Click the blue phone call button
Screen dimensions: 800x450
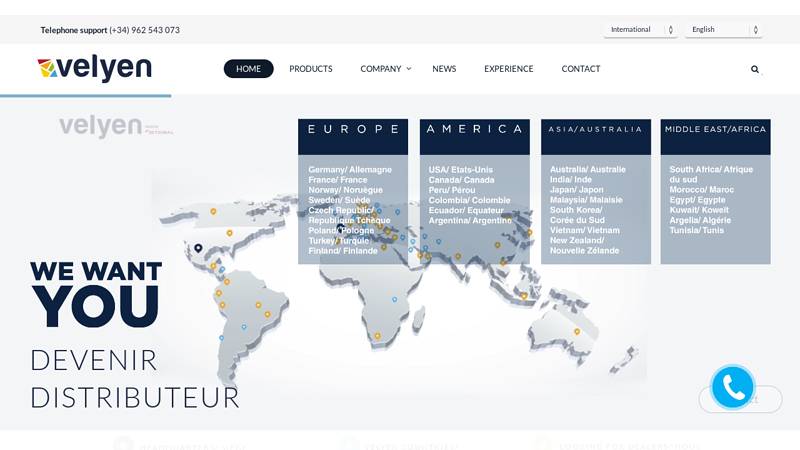pyautogui.click(x=733, y=387)
